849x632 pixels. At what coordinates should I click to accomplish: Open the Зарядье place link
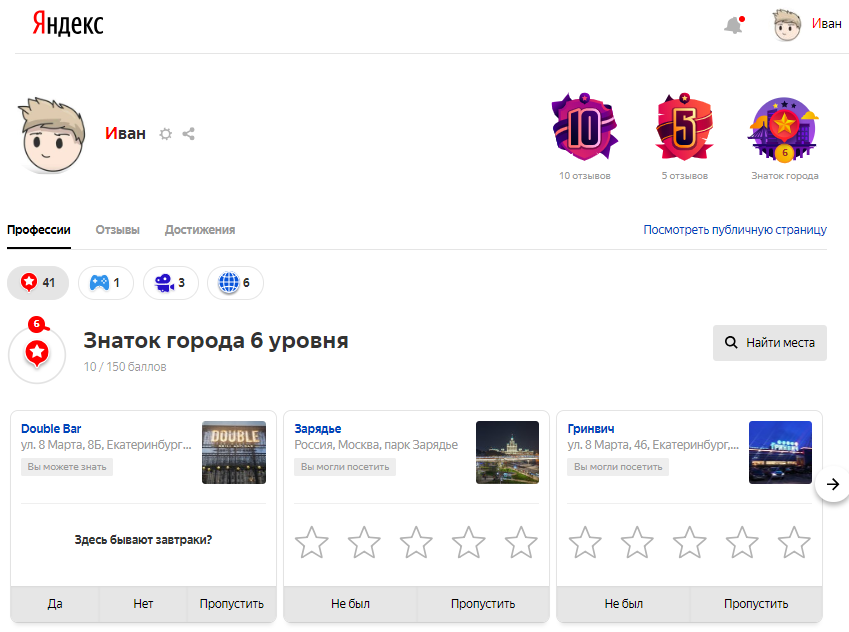click(x=318, y=428)
